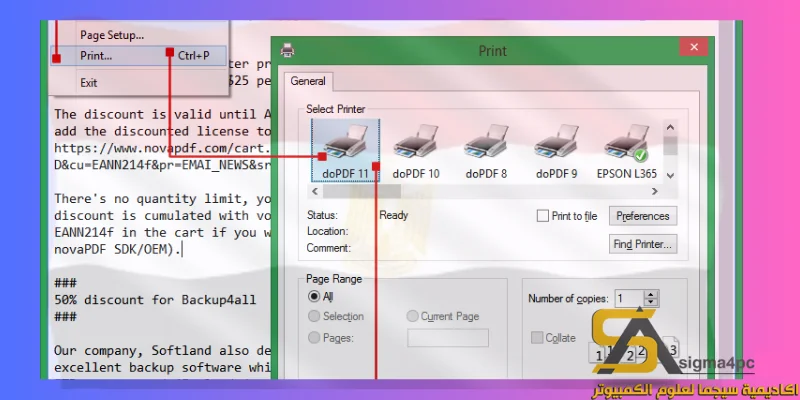Image resolution: width=800 pixels, height=400 pixels.
Task: Click the printer list right scroll arrow
Action: (654, 191)
